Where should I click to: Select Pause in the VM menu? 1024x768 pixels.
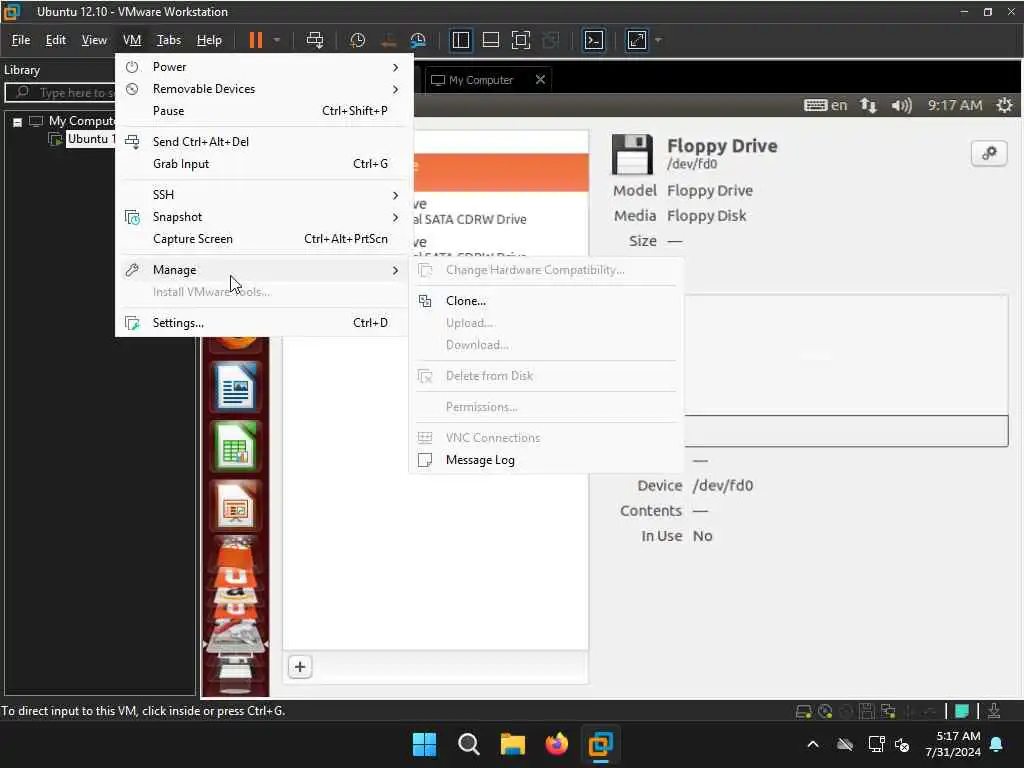pos(263,111)
